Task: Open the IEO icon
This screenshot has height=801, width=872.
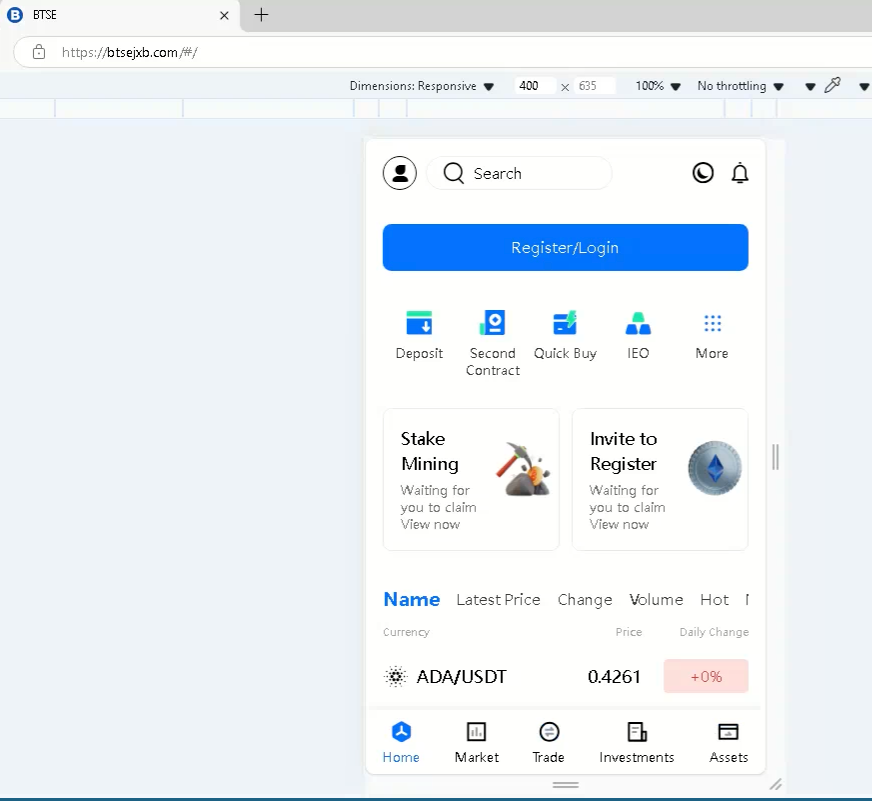Action: point(638,324)
